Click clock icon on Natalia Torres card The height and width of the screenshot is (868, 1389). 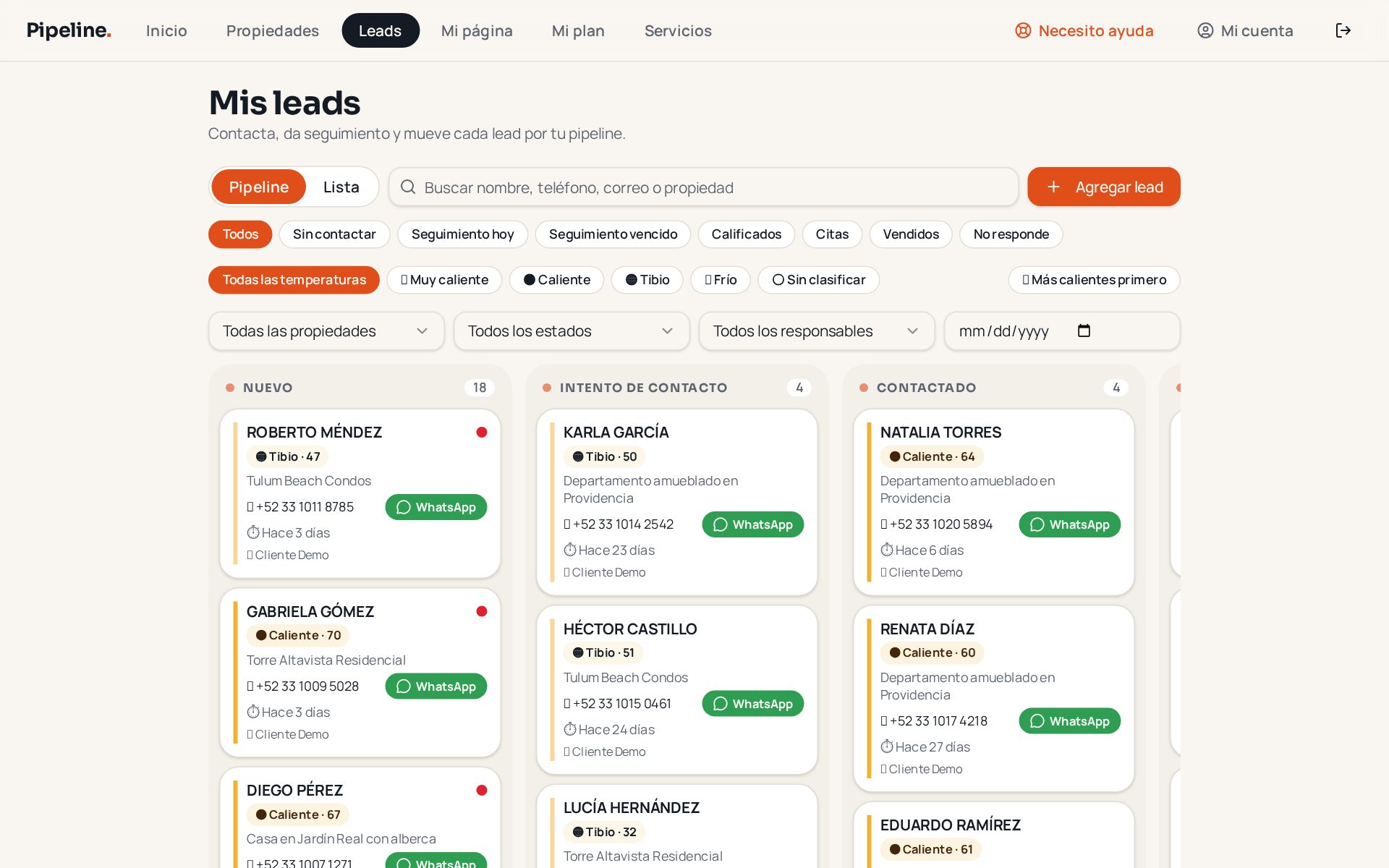point(887,550)
